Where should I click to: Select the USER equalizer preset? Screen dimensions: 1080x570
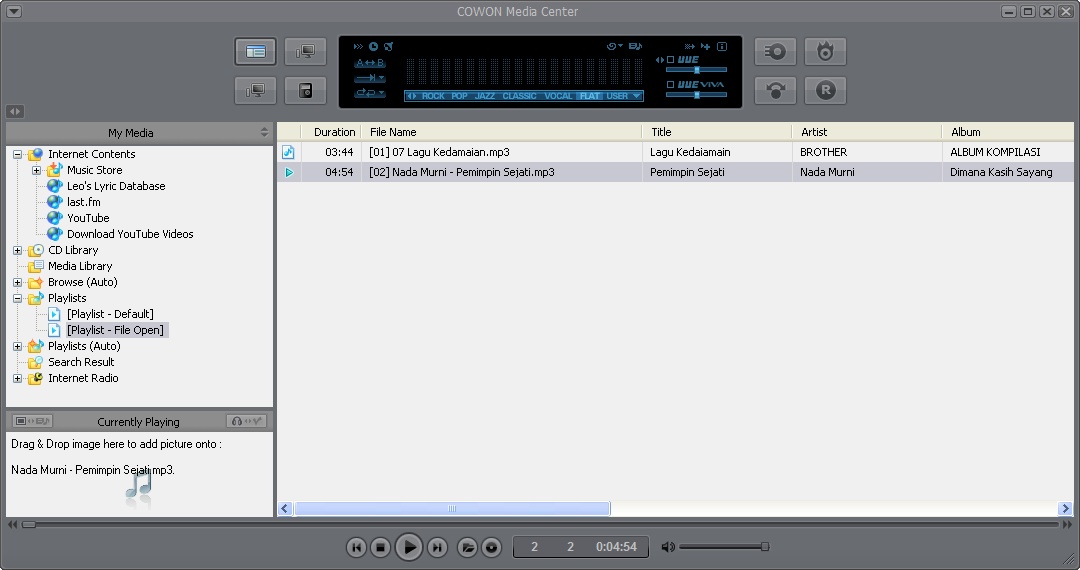point(617,96)
